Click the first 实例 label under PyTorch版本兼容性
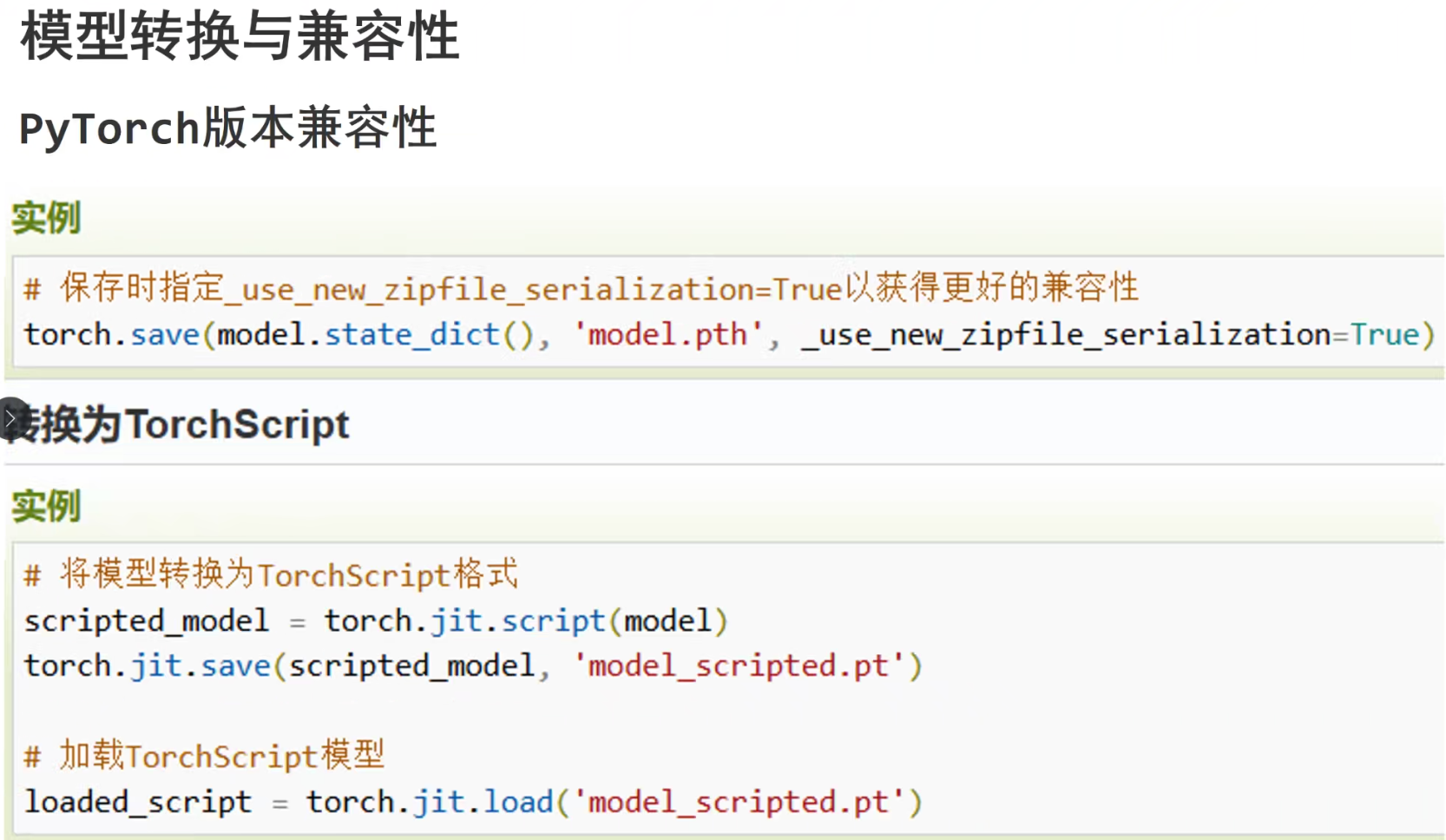This screenshot has width=1446, height=840. (x=46, y=218)
